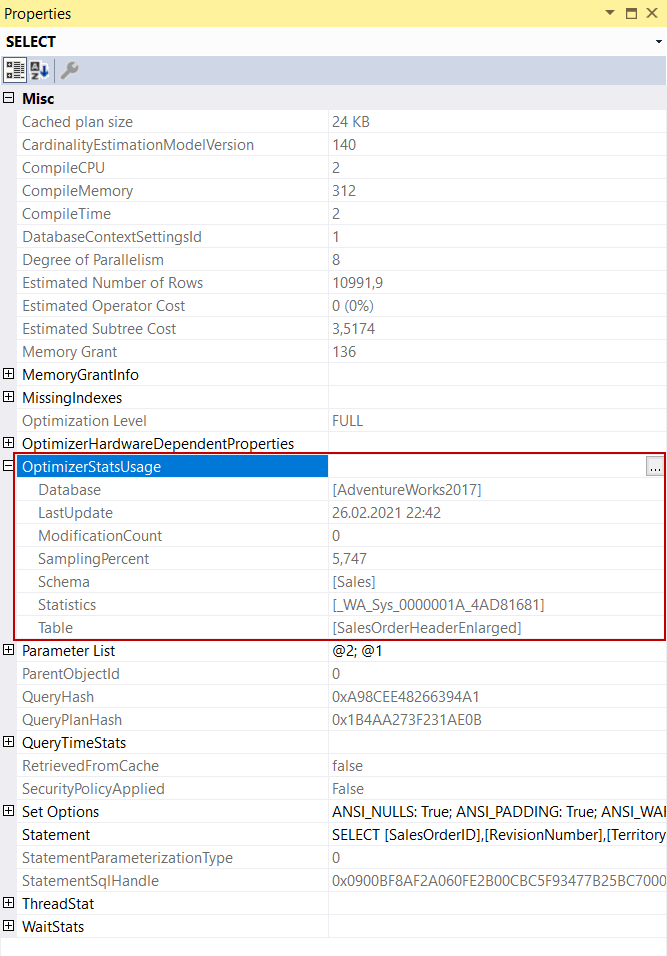Viewport: 667px width, 956px height.
Task: Click the Schema value [Sales]
Action: point(354,582)
